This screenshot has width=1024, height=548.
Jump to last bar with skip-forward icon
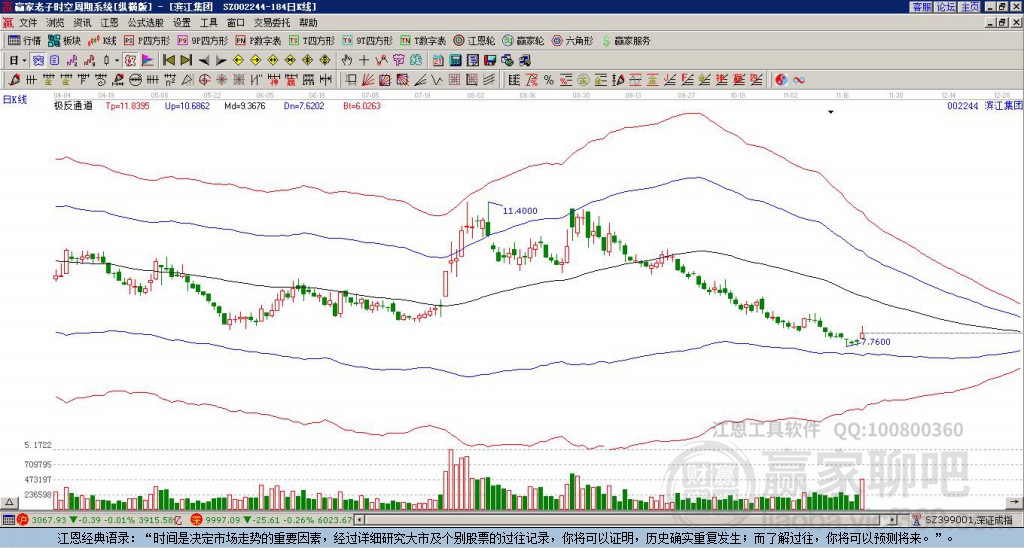186,61
